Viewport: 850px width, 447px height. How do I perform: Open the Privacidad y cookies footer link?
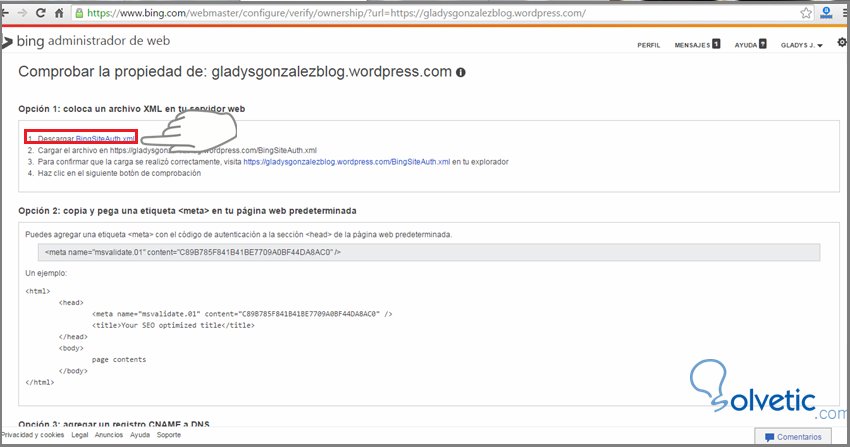click(33, 435)
